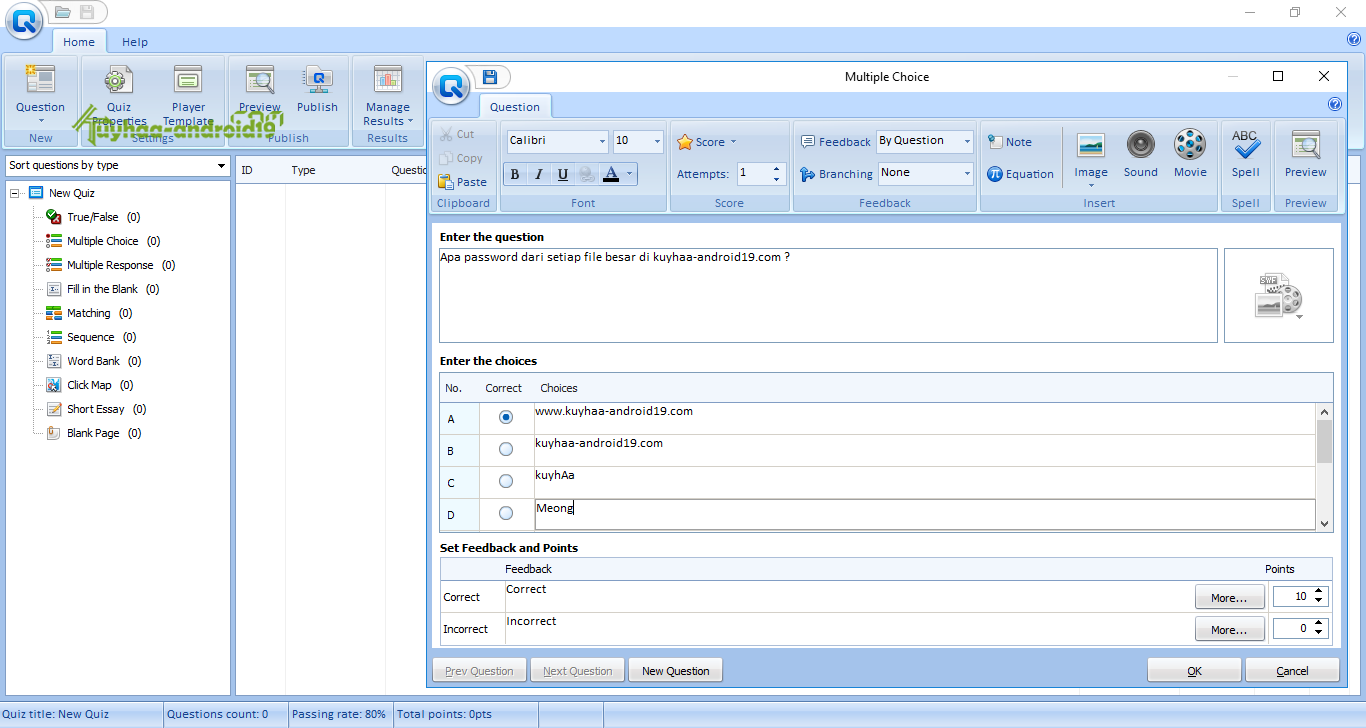Click the Note icon in Insert group
The height and width of the screenshot is (728, 1366).
coord(995,142)
